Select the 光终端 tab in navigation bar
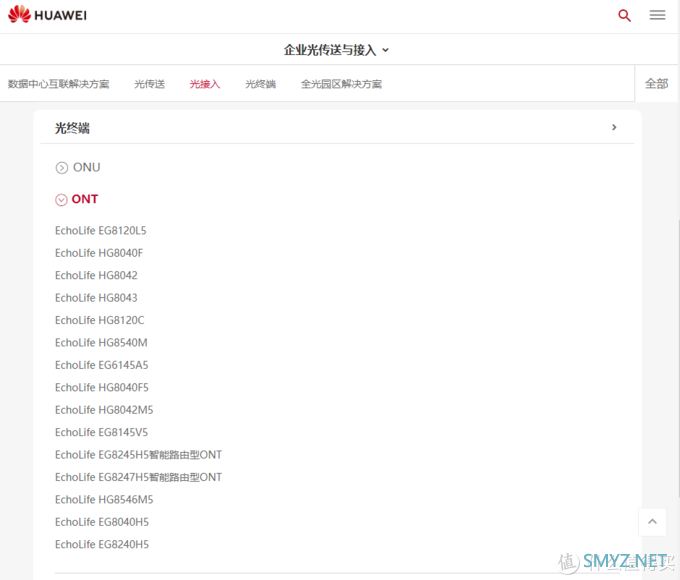The image size is (680, 580). (260, 84)
